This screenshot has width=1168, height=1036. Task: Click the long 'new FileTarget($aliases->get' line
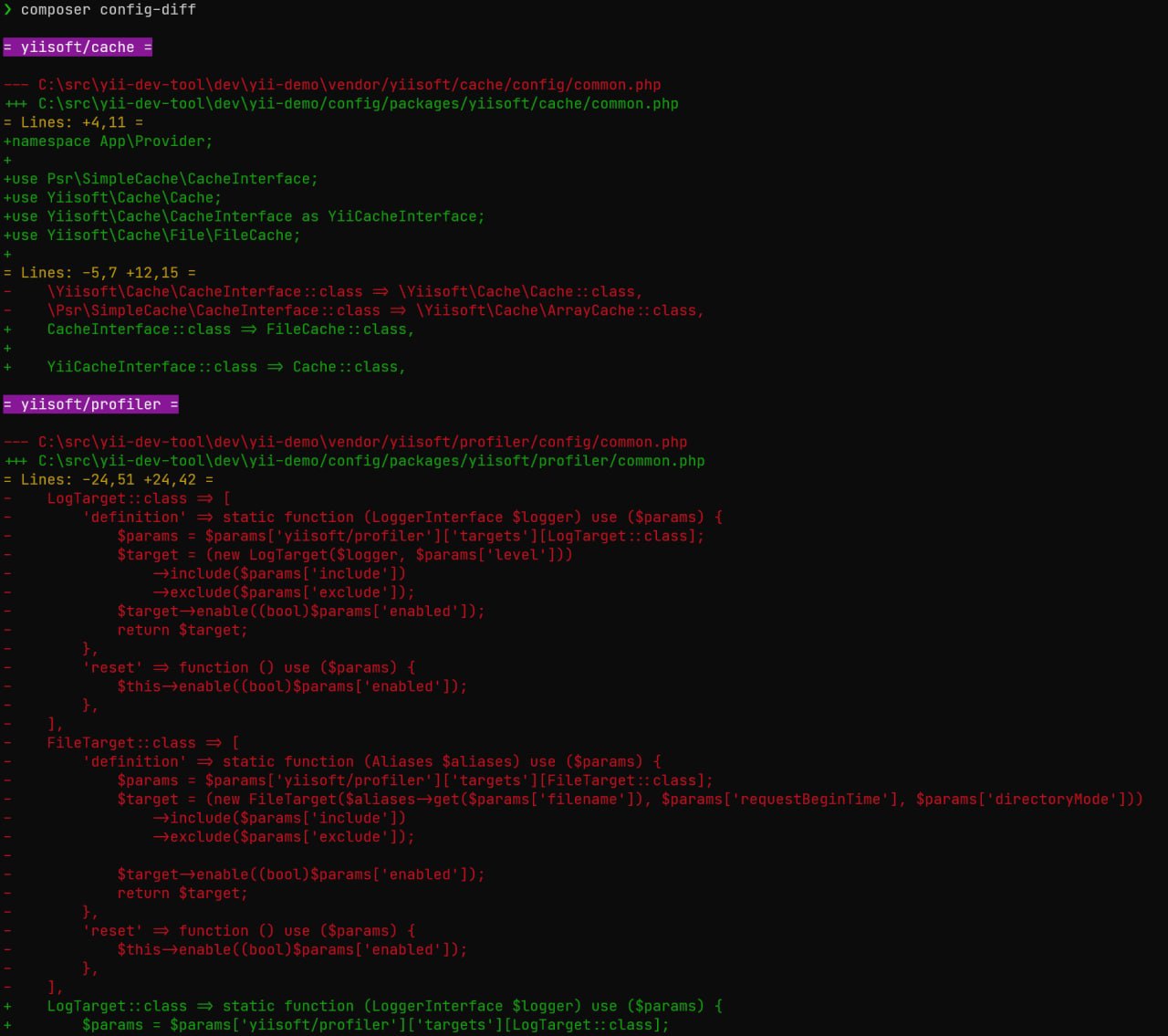pos(573,799)
